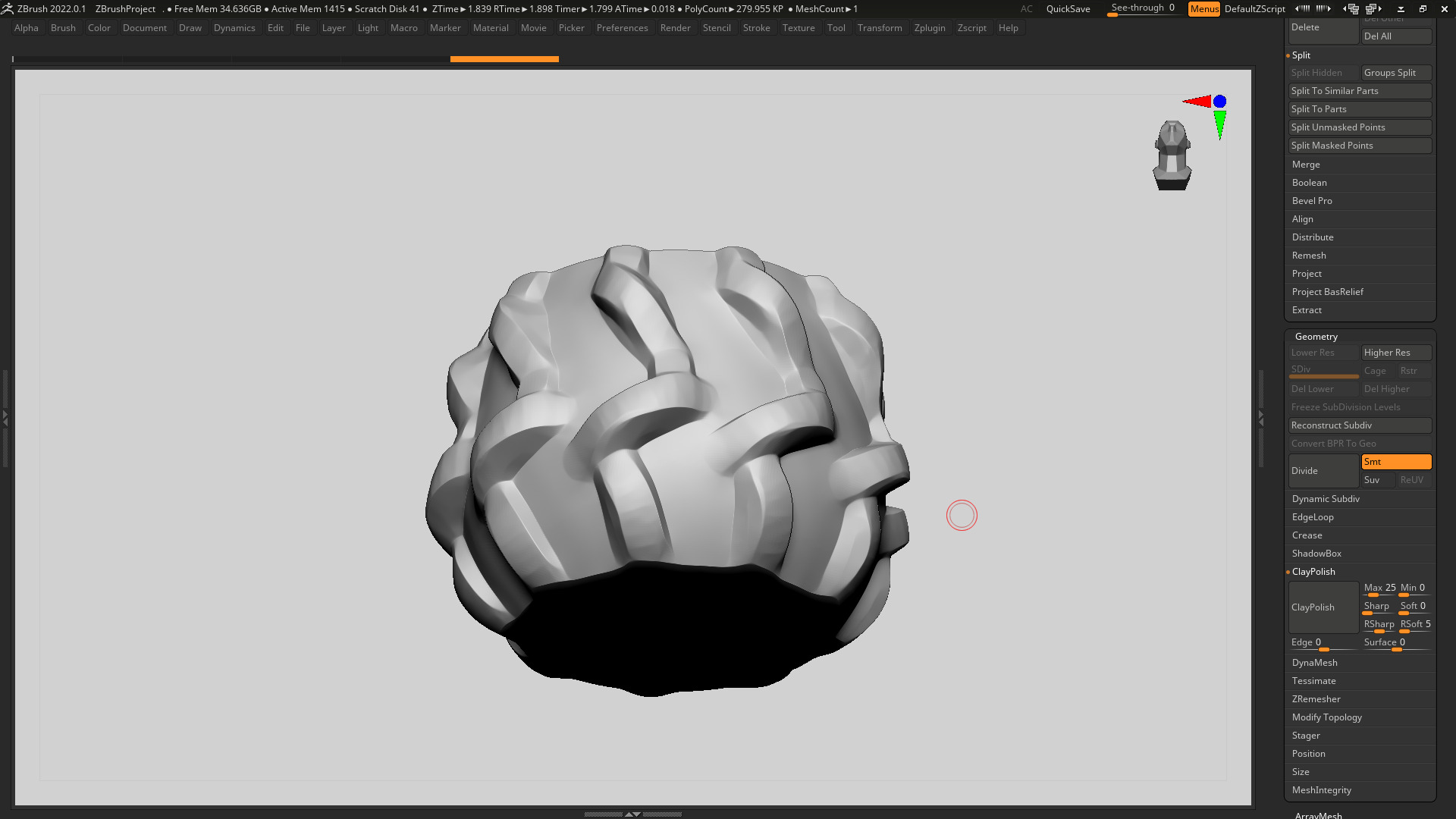Click the left tray divider arrows
The image size is (1456, 819).
(x=5, y=417)
